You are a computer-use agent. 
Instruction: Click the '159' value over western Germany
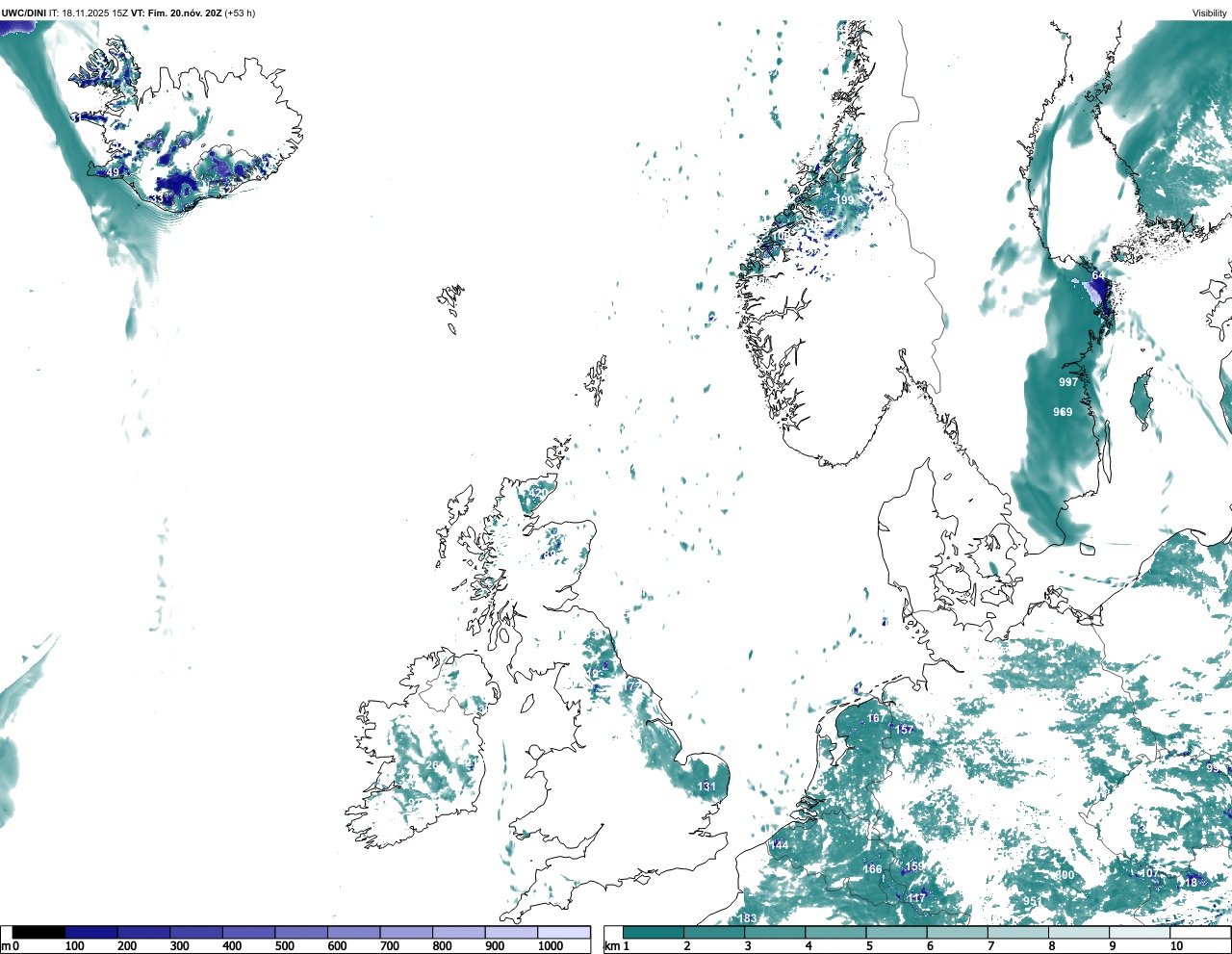[914, 866]
